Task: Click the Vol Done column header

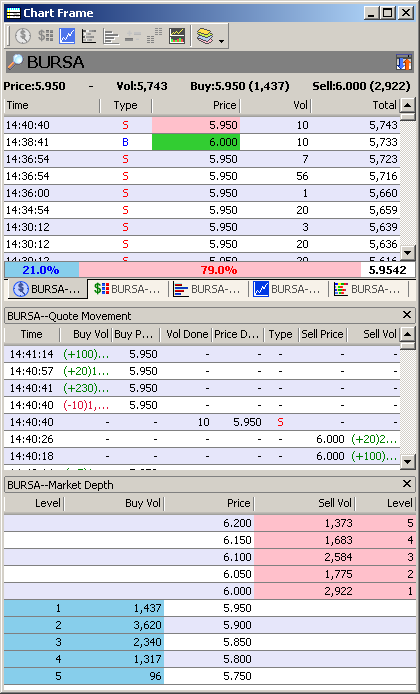Action: coord(186,334)
